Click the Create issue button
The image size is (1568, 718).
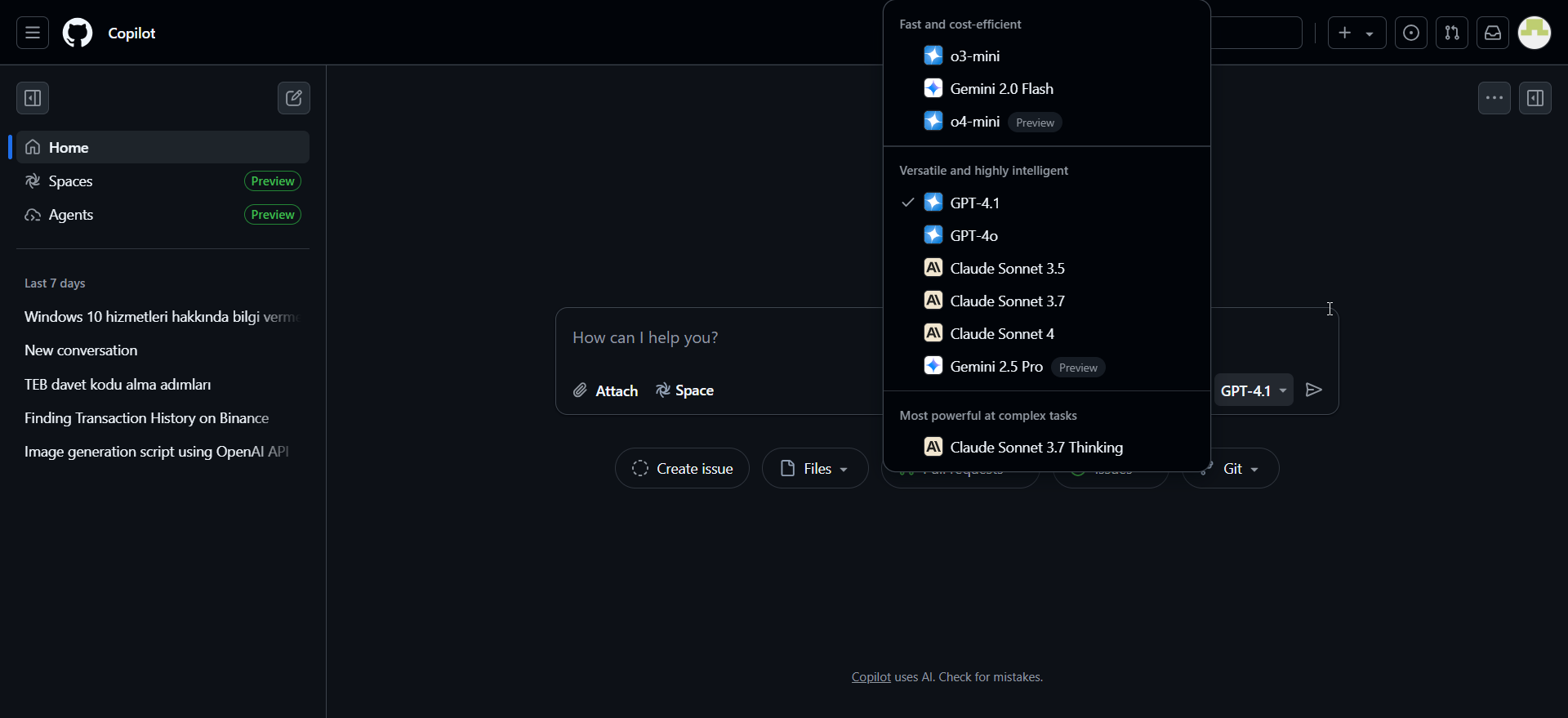click(682, 468)
